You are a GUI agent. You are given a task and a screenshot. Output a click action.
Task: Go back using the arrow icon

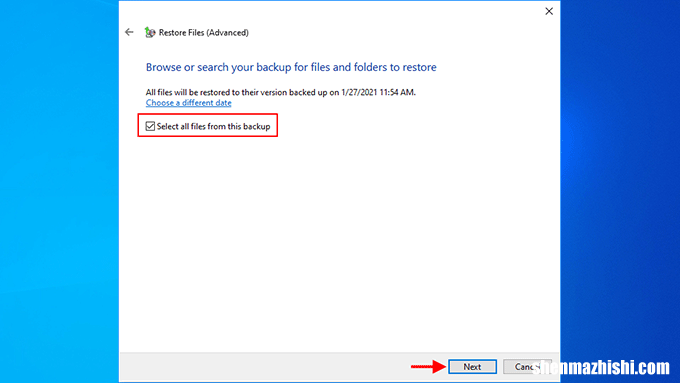point(129,32)
